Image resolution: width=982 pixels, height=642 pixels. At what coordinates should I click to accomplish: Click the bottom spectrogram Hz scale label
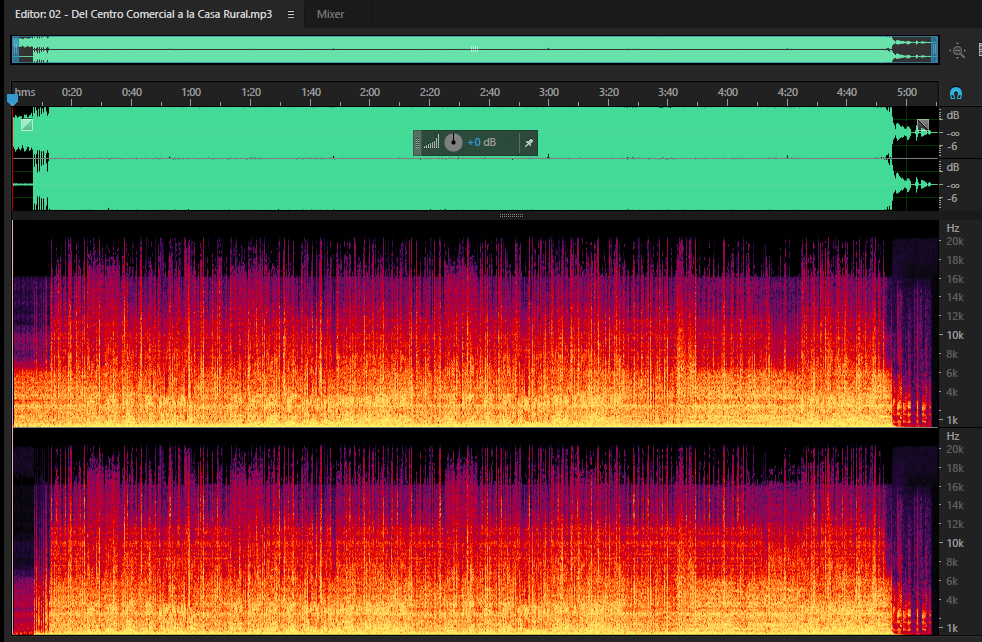point(953,436)
